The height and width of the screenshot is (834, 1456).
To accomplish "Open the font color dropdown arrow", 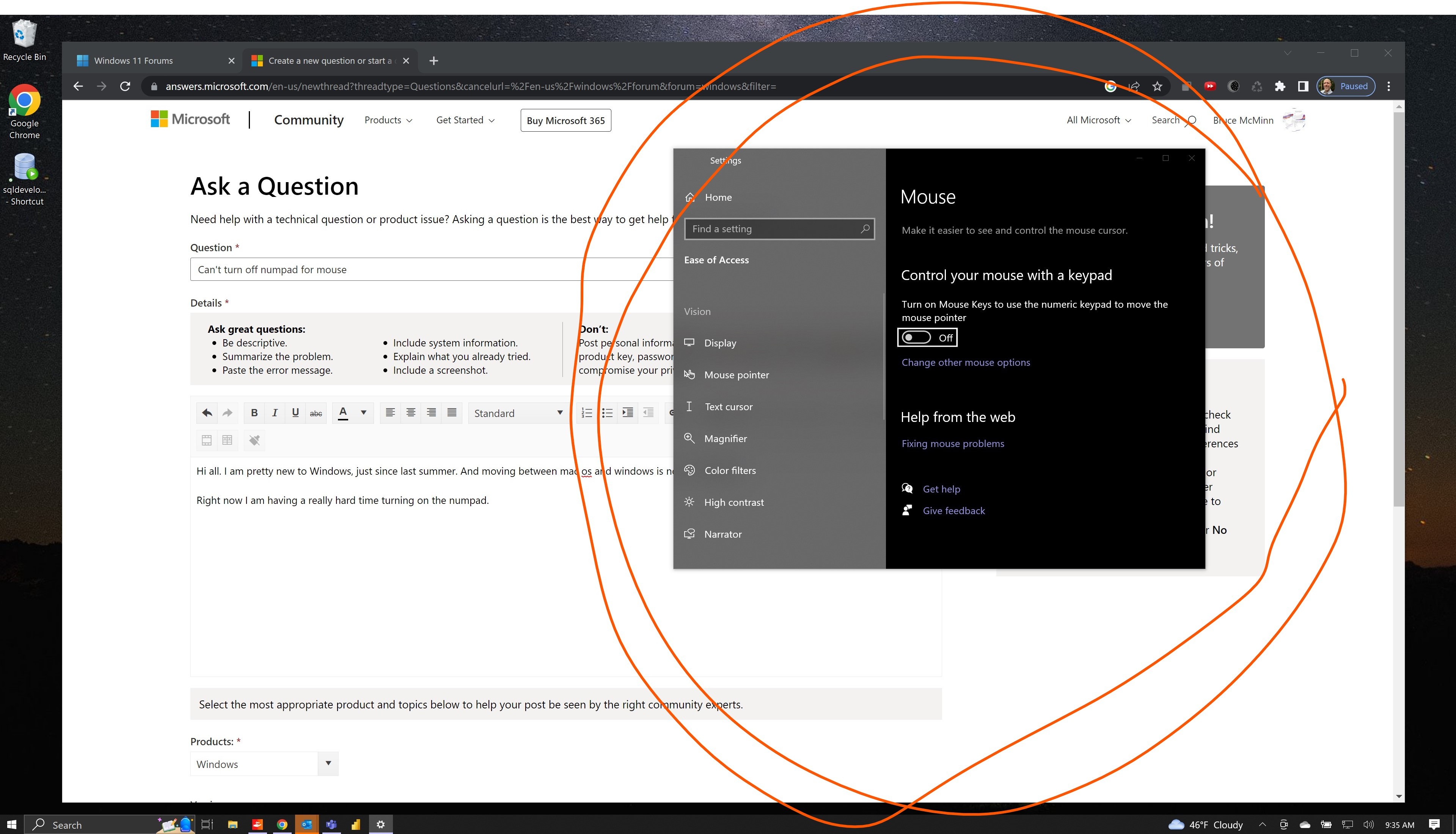I will pyautogui.click(x=363, y=413).
